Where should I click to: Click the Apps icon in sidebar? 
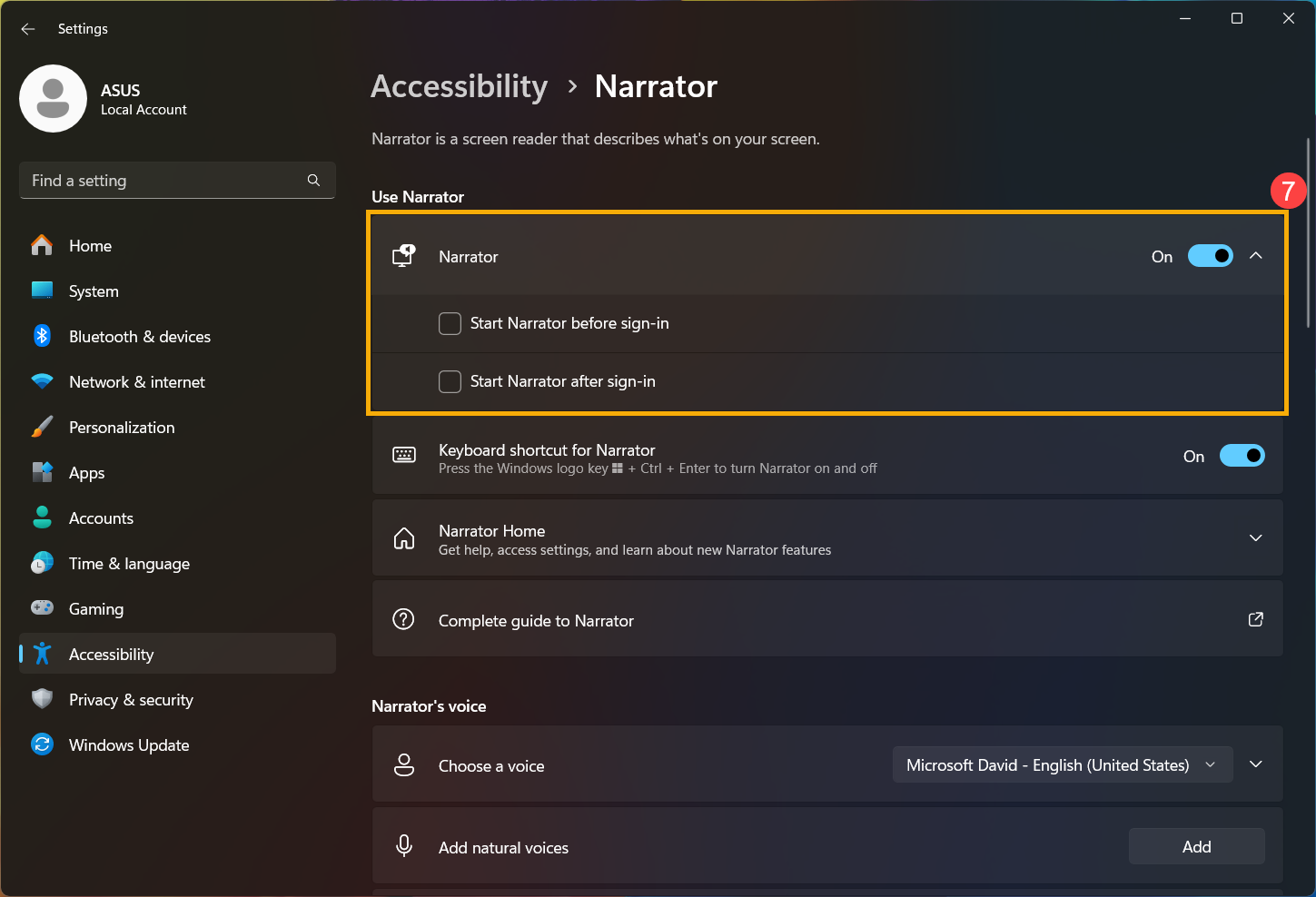(x=42, y=472)
